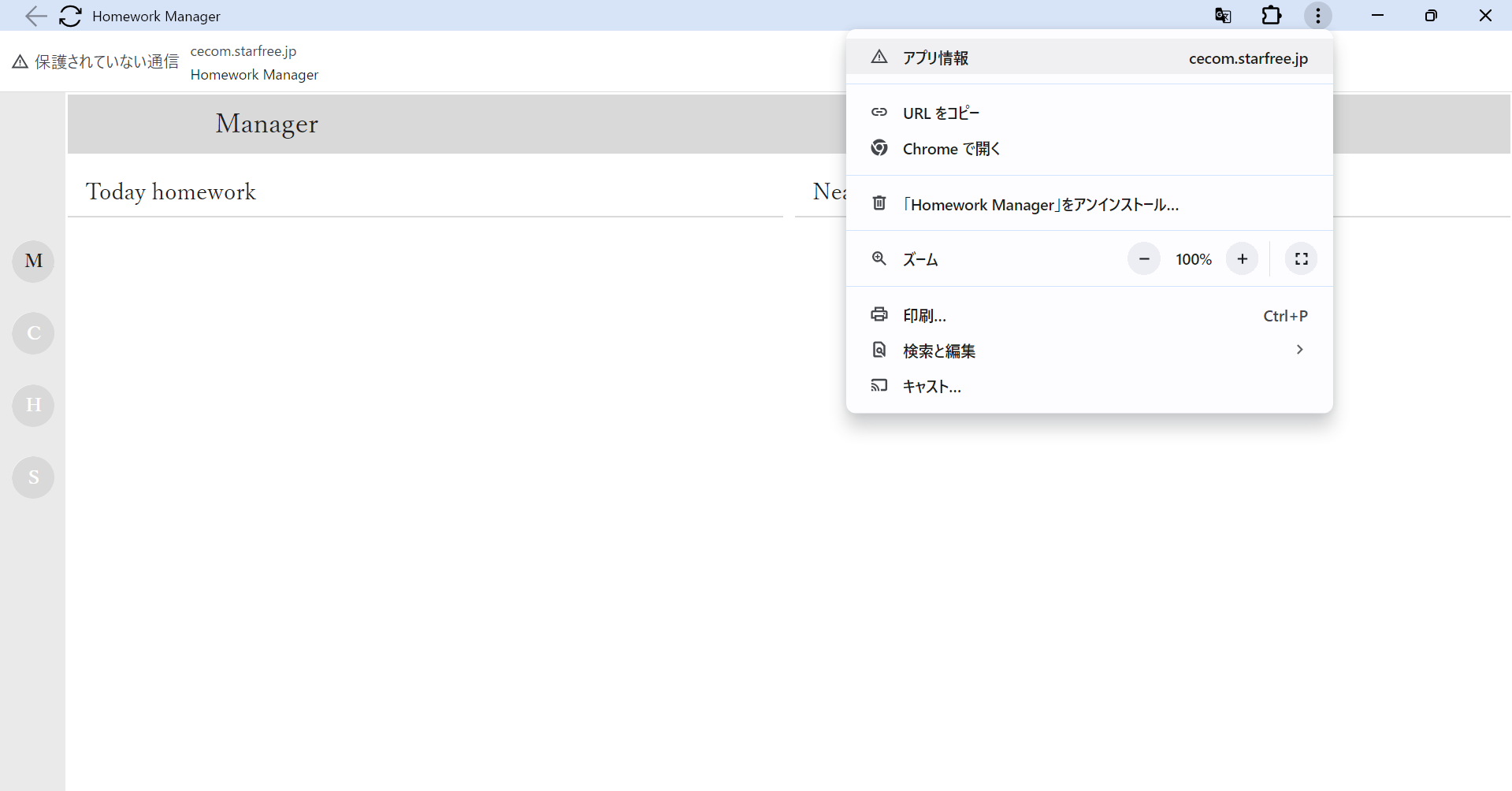Viewport: 1512px width, 791px height.
Task: Toggle fullscreen mode icon in zoom row
Action: (x=1302, y=259)
